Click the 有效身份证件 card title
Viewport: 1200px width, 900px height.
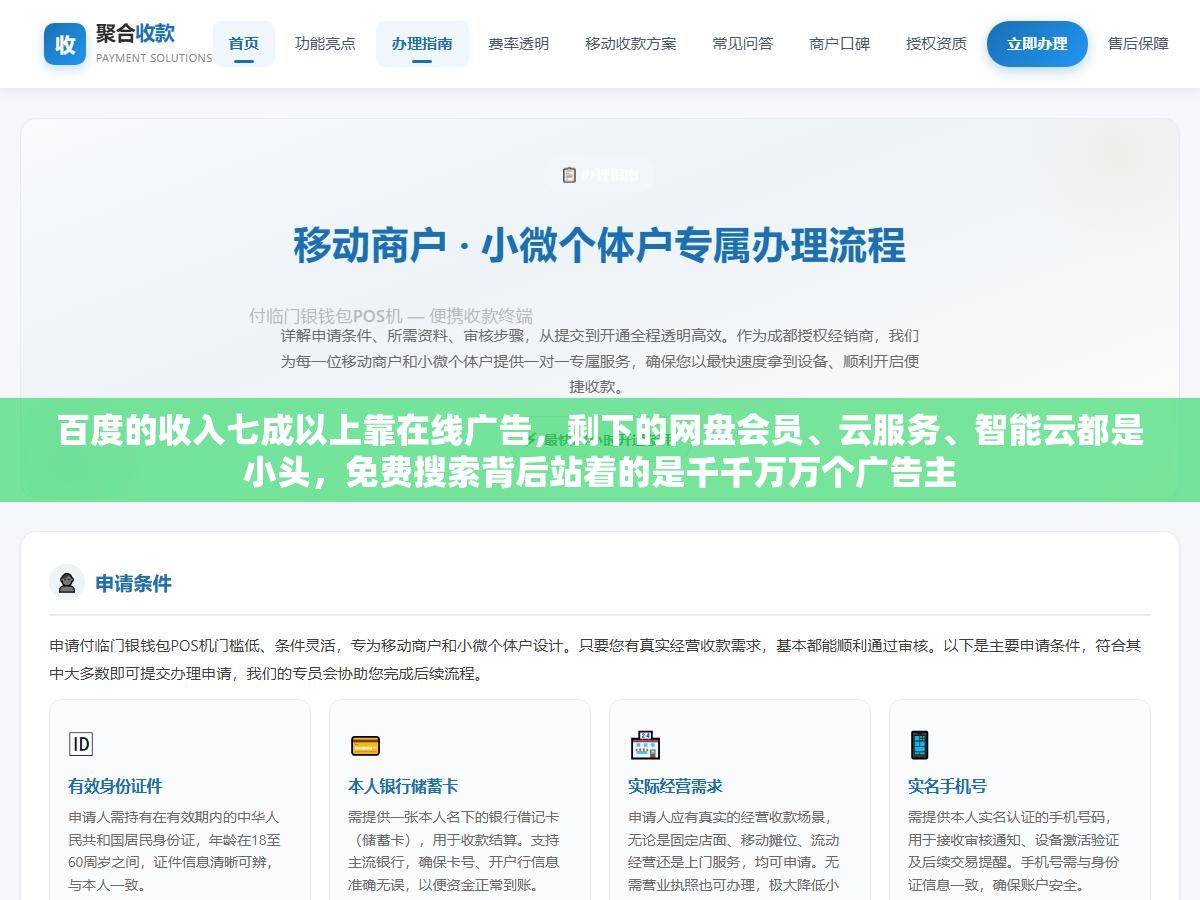115,786
